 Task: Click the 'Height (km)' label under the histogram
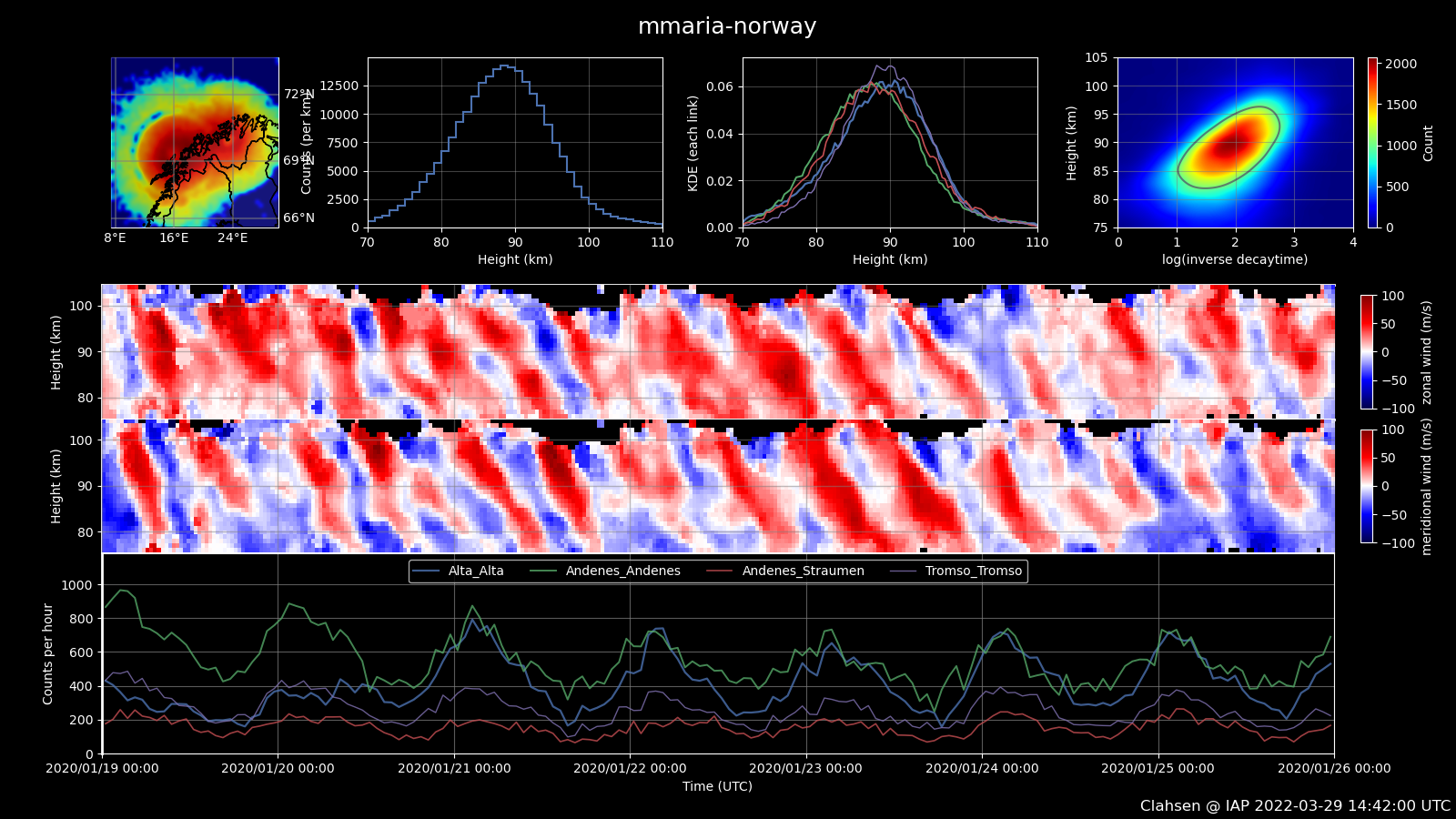[x=515, y=259]
